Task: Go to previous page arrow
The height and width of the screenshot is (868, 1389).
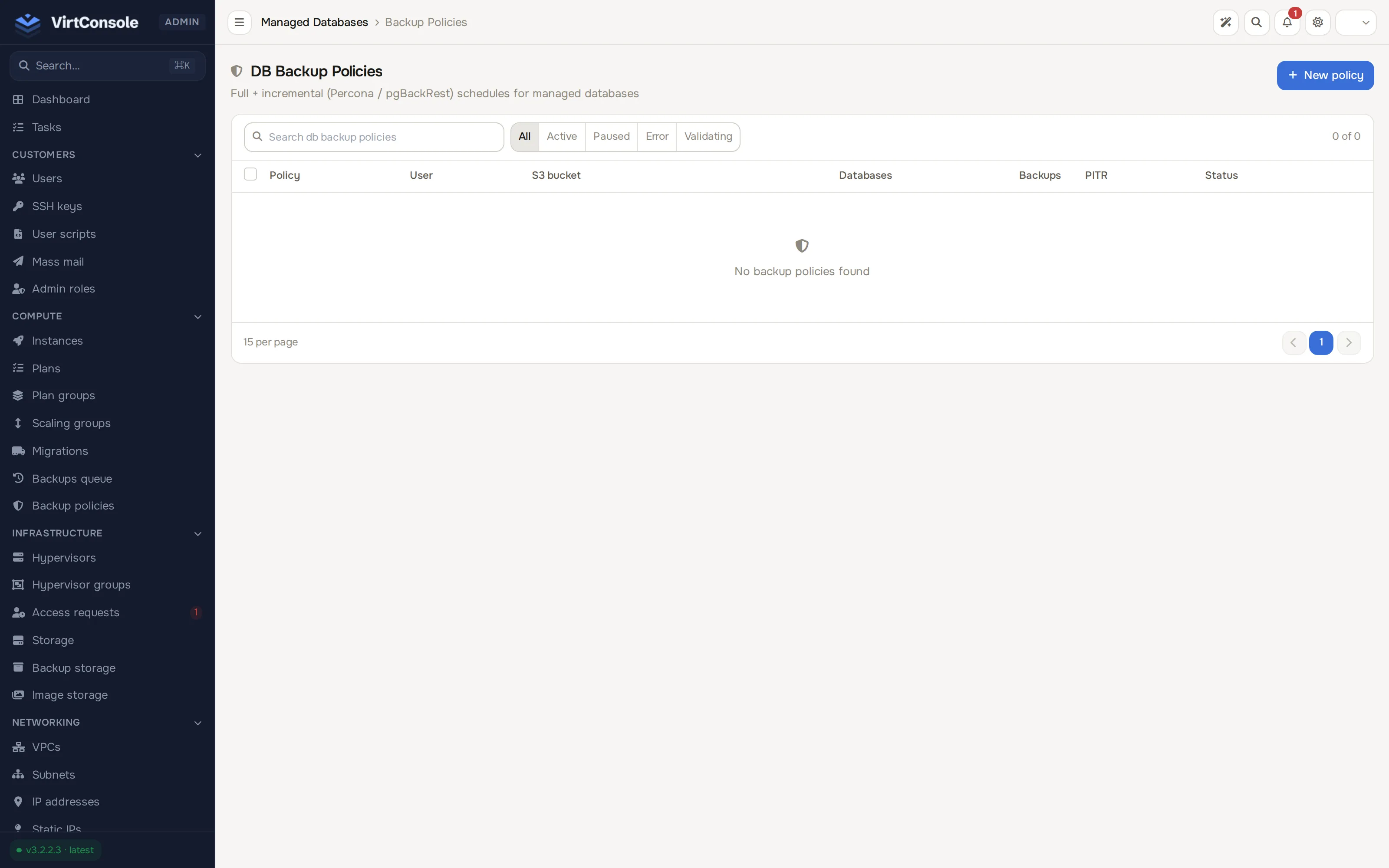Action: coord(1294,343)
